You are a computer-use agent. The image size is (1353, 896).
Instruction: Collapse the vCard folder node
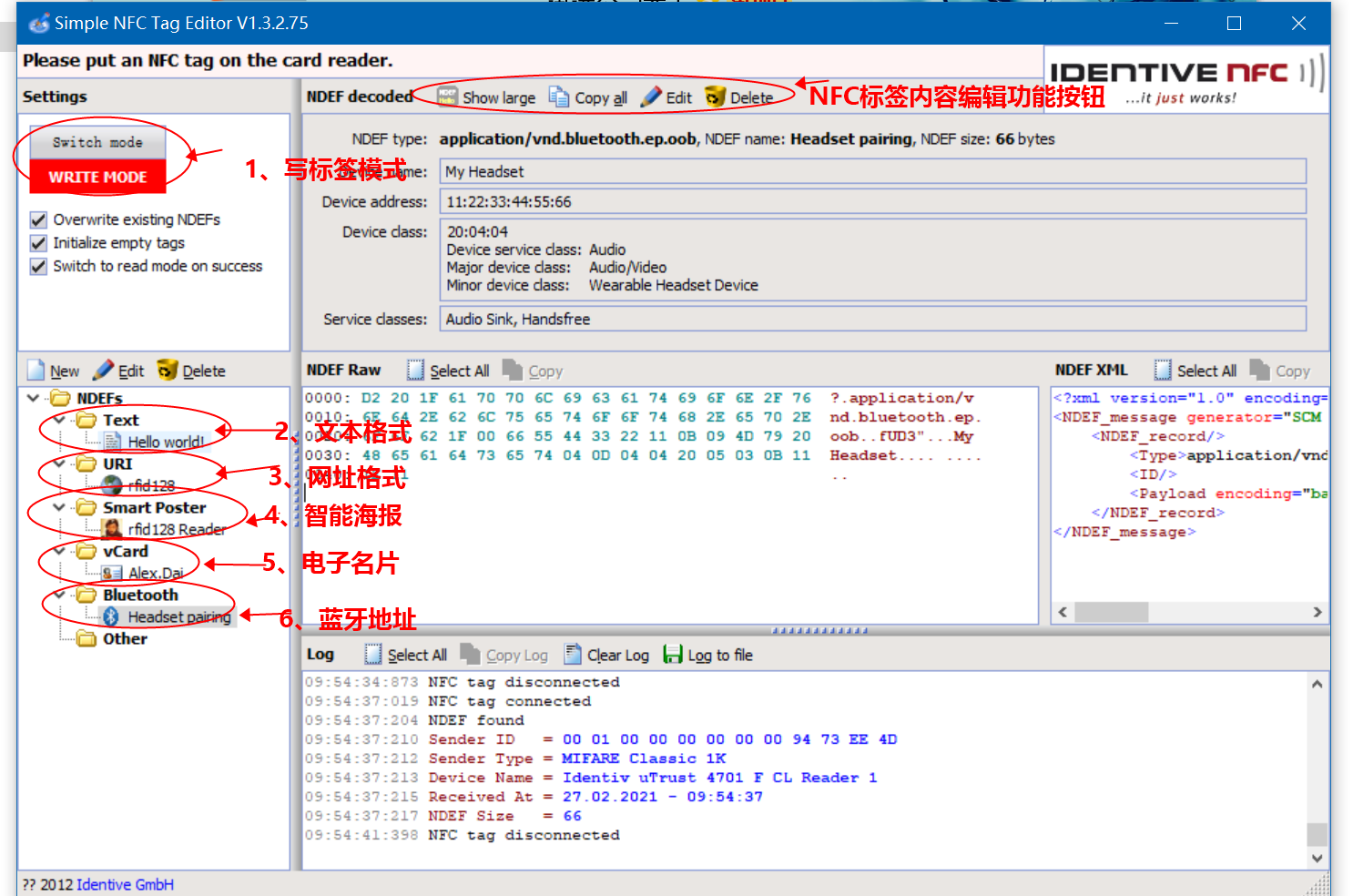coord(59,551)
